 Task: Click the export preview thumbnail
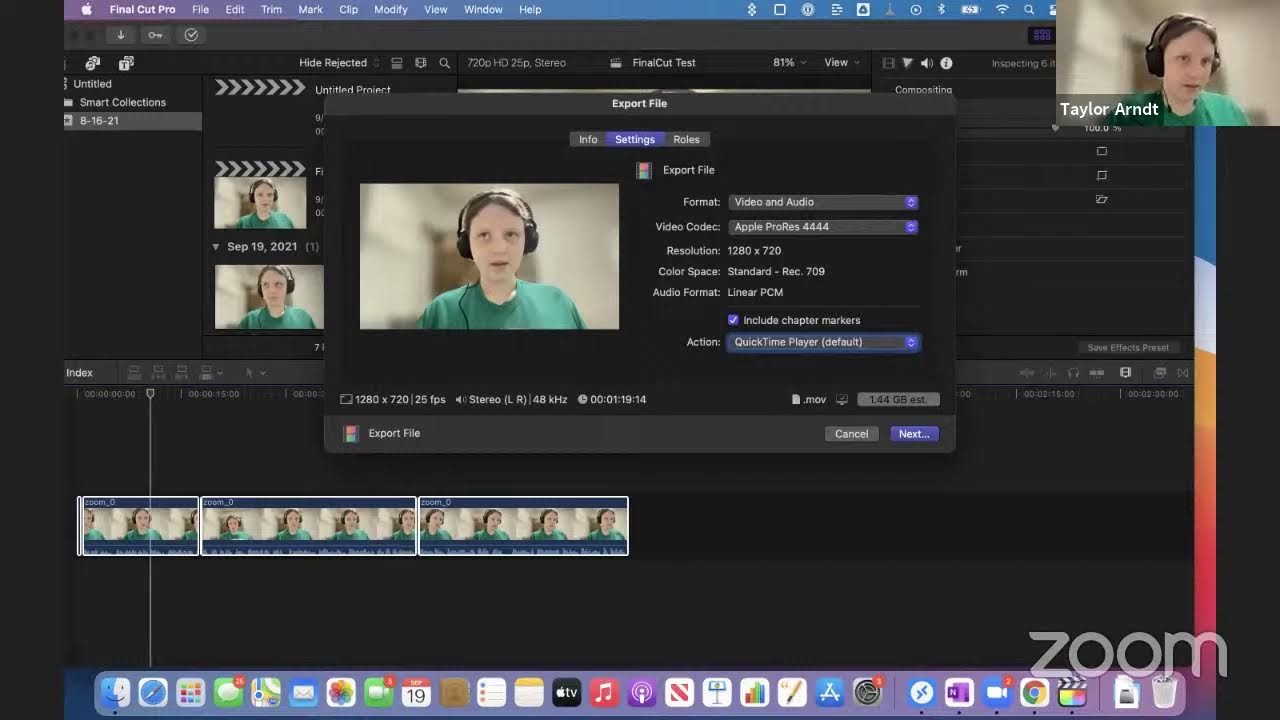coord(489,256)
